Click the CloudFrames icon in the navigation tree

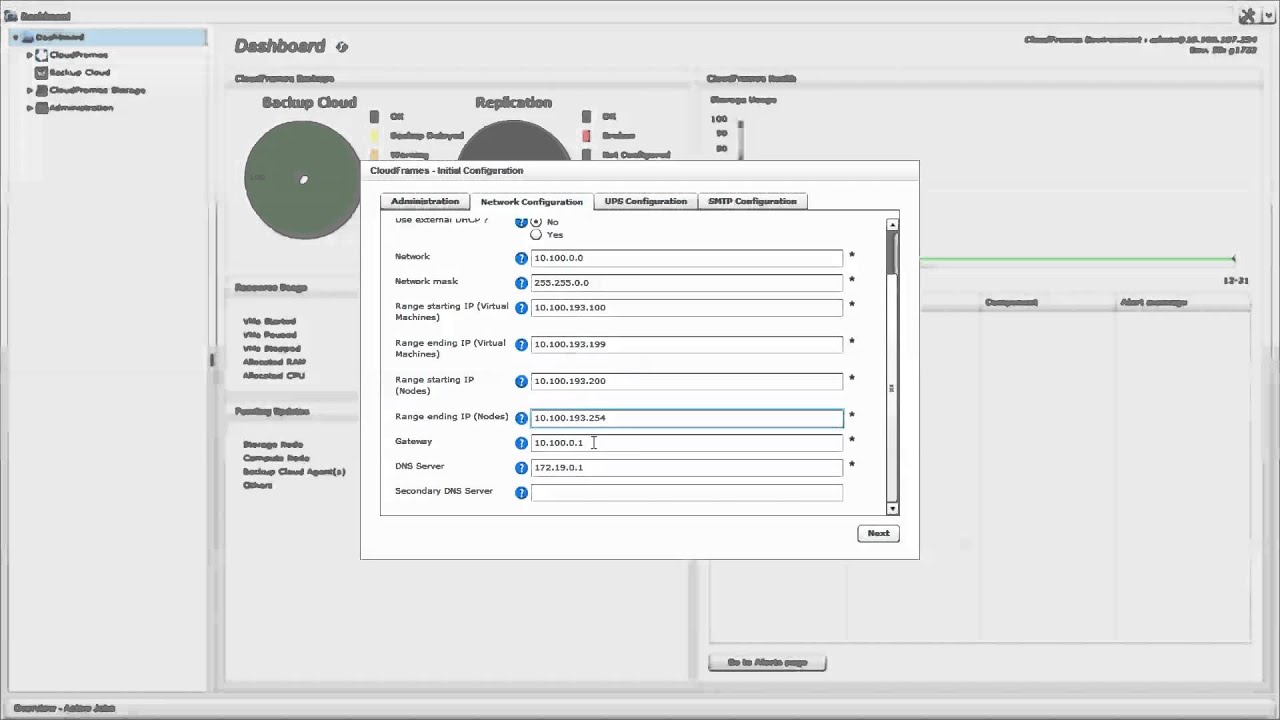click(41, 55)
